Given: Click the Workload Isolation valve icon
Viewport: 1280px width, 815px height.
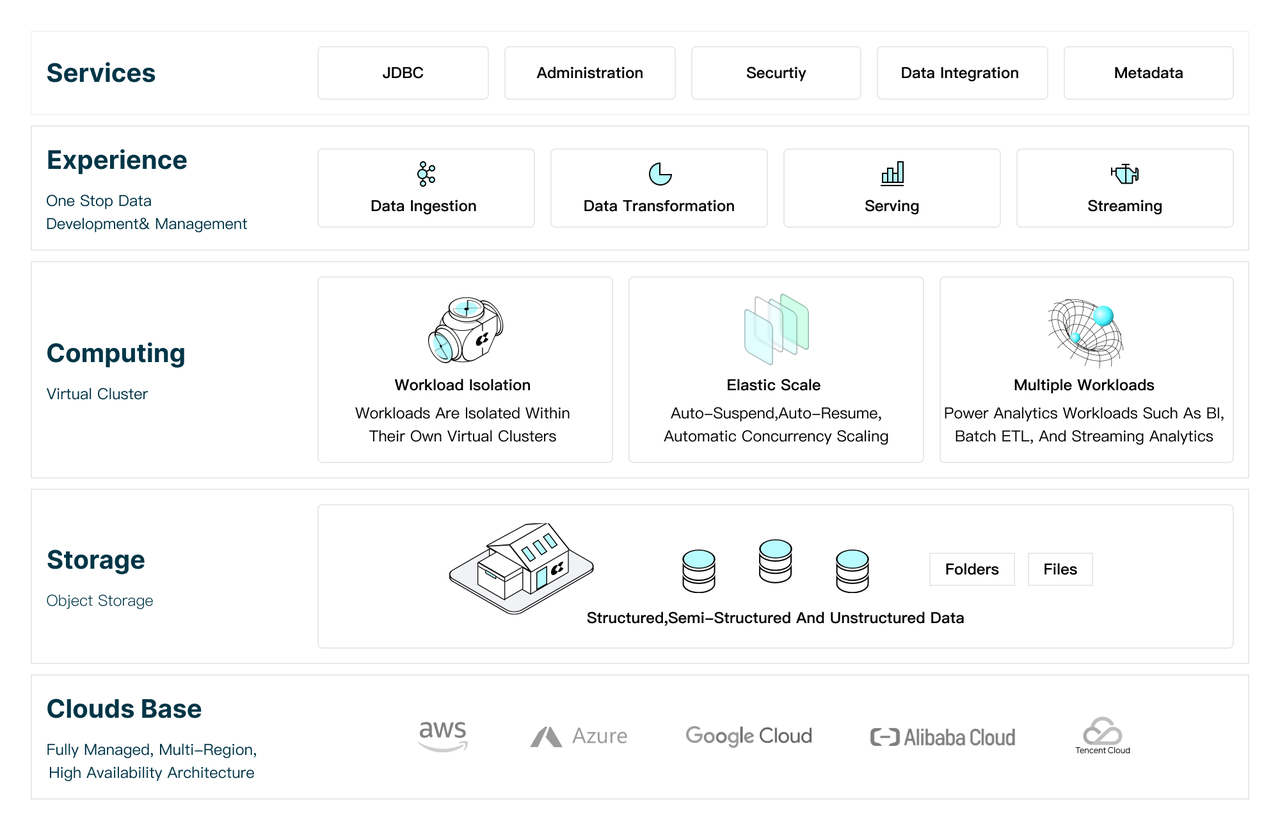Looking at the screenshot, I should click(x=465, y=330).
